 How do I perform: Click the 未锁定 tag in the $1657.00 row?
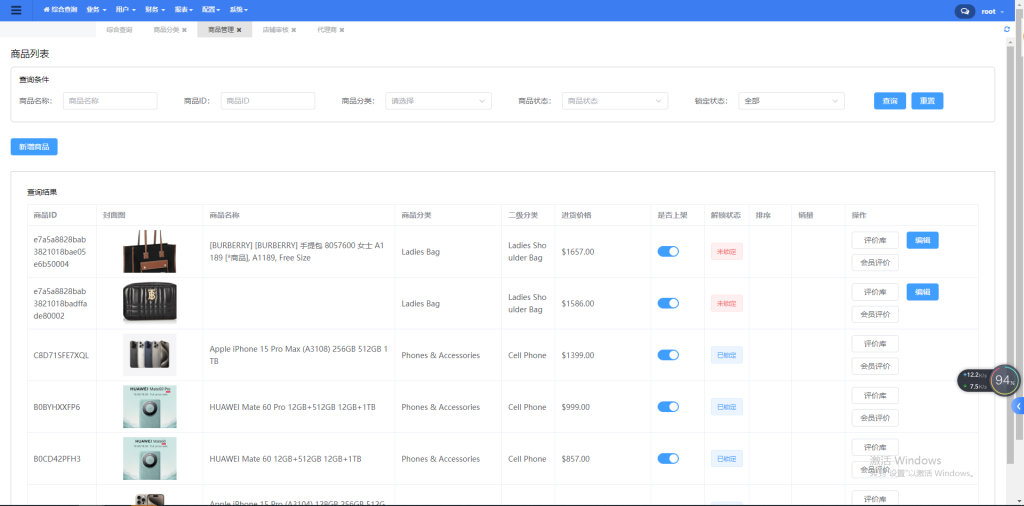(727, 251)
